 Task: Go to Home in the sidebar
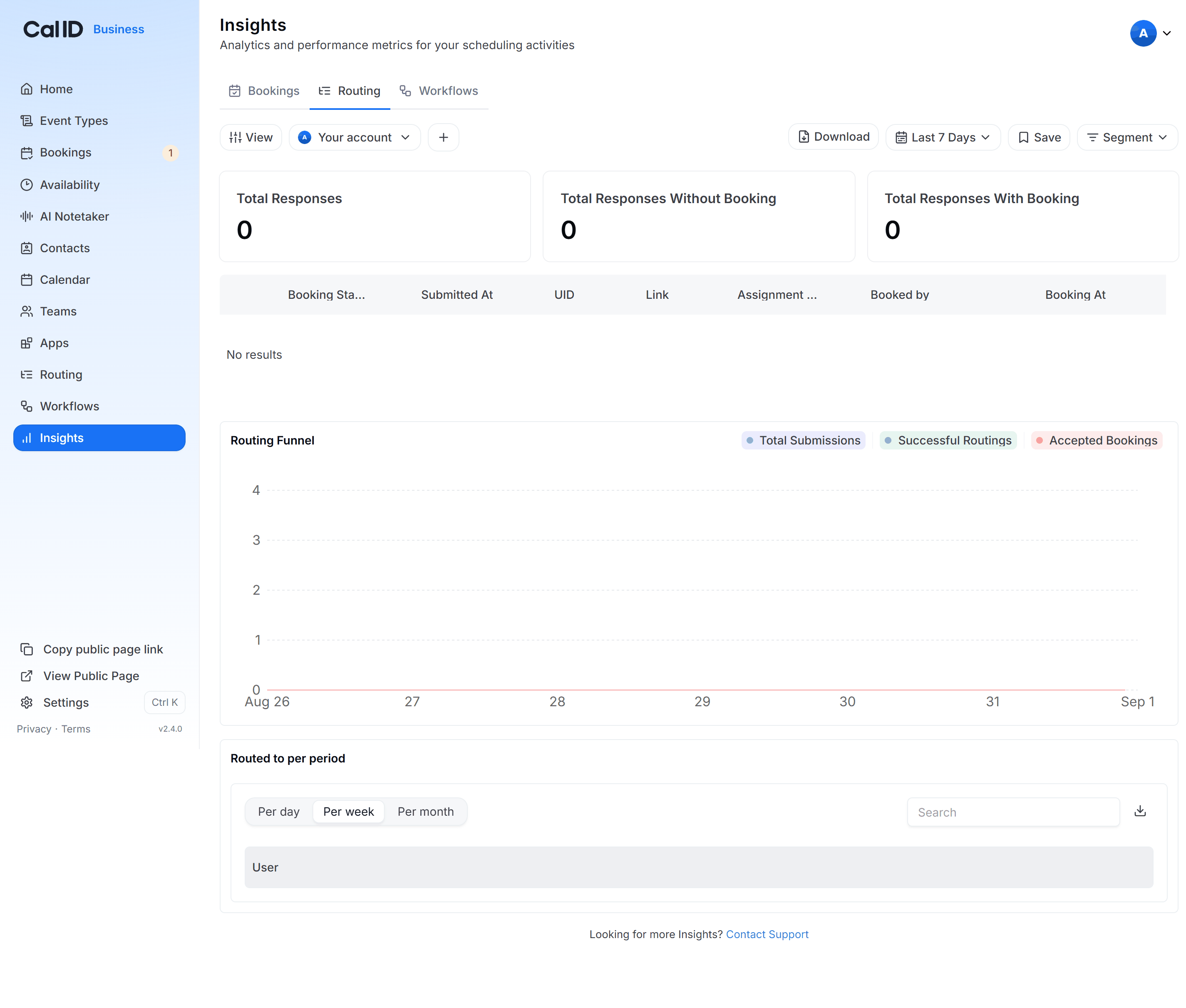tap(99, 89)
